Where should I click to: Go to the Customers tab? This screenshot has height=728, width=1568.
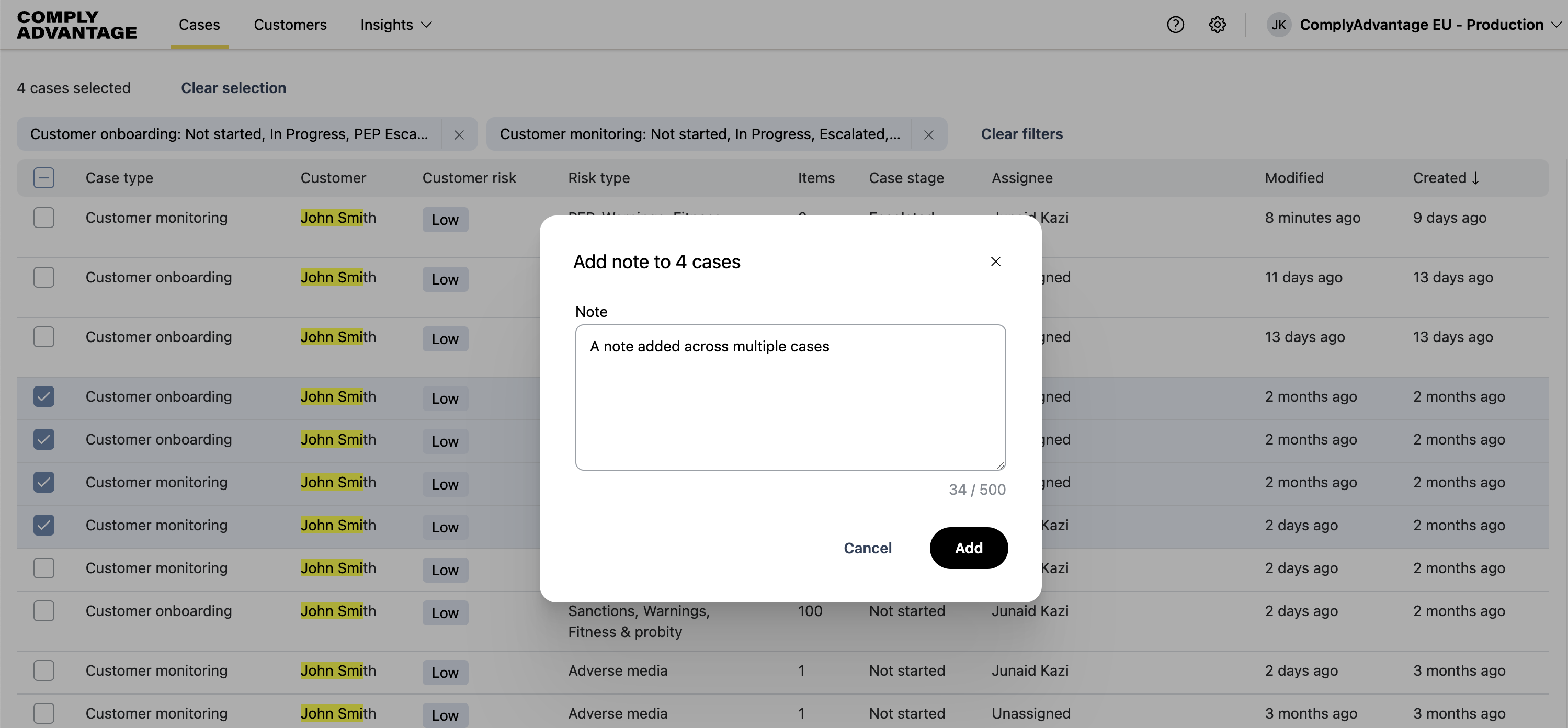pyautogui.click(x=290, y=25)
